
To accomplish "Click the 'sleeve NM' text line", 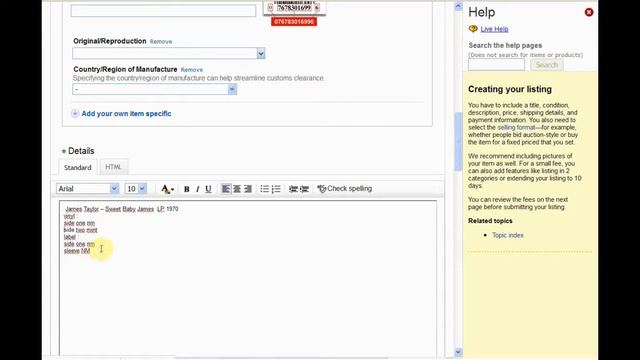I will click(x=77, y=251).
